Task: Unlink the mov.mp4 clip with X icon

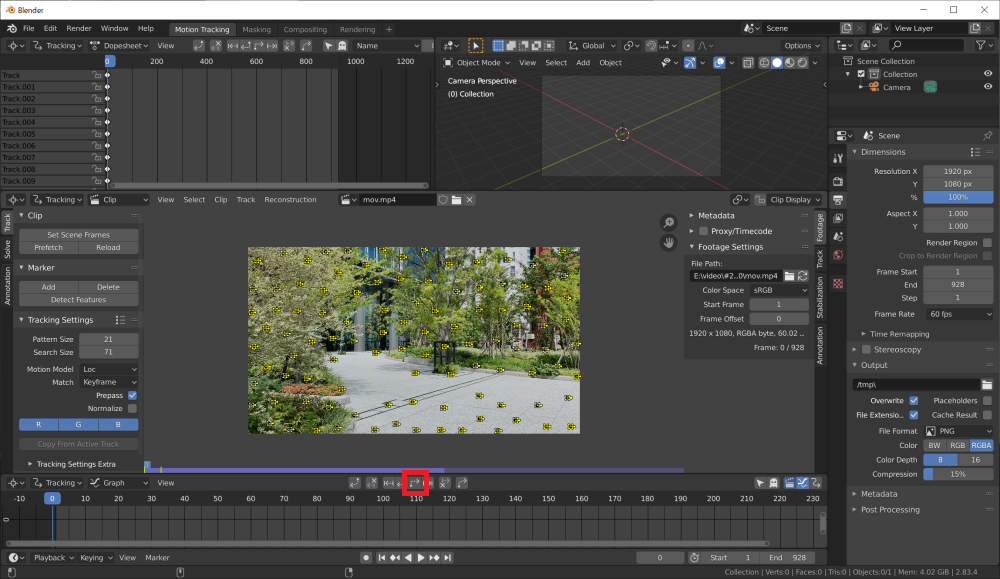Action: click(469, 200)
